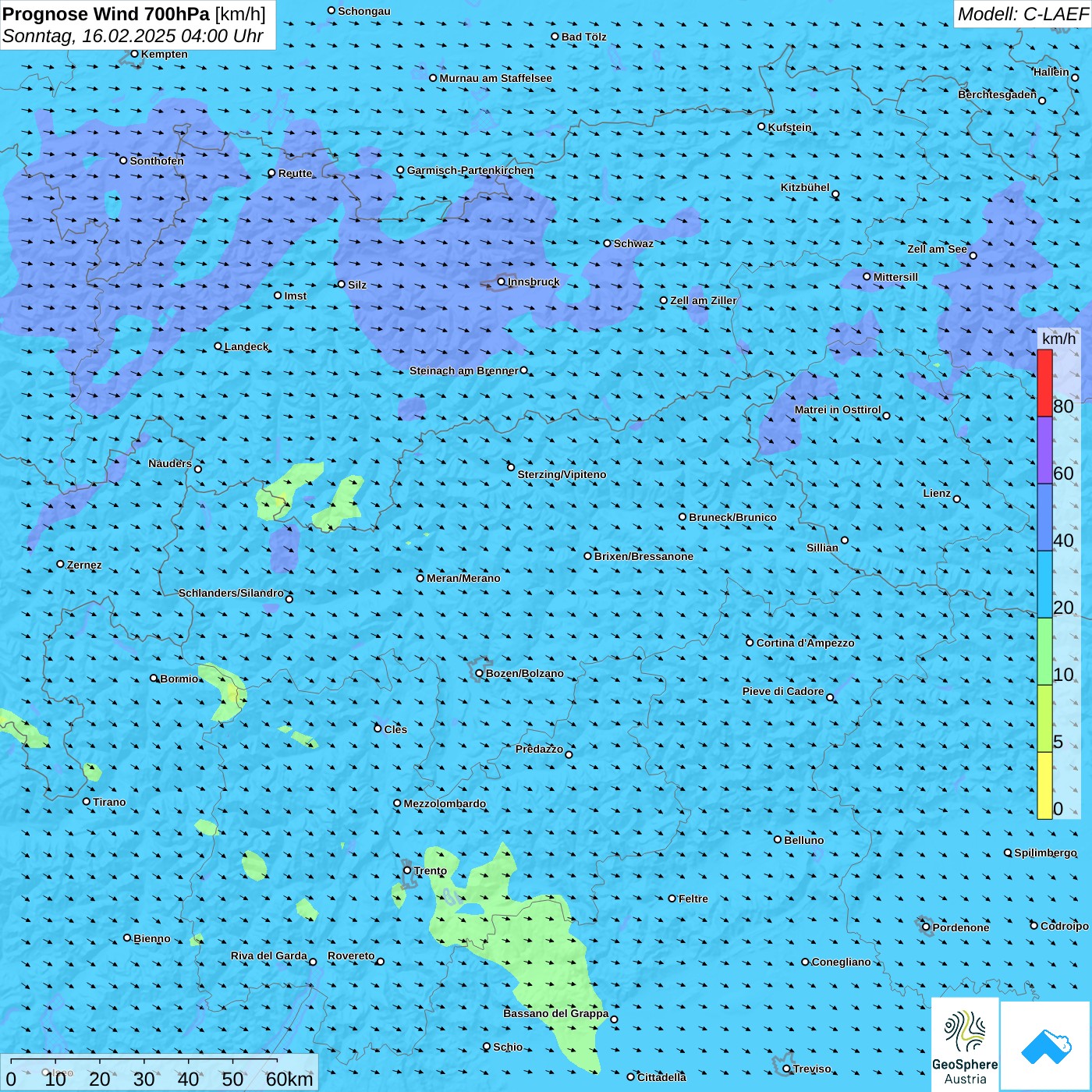Click the 'Murnau am Staffelsee' label

tap(495, 78)
